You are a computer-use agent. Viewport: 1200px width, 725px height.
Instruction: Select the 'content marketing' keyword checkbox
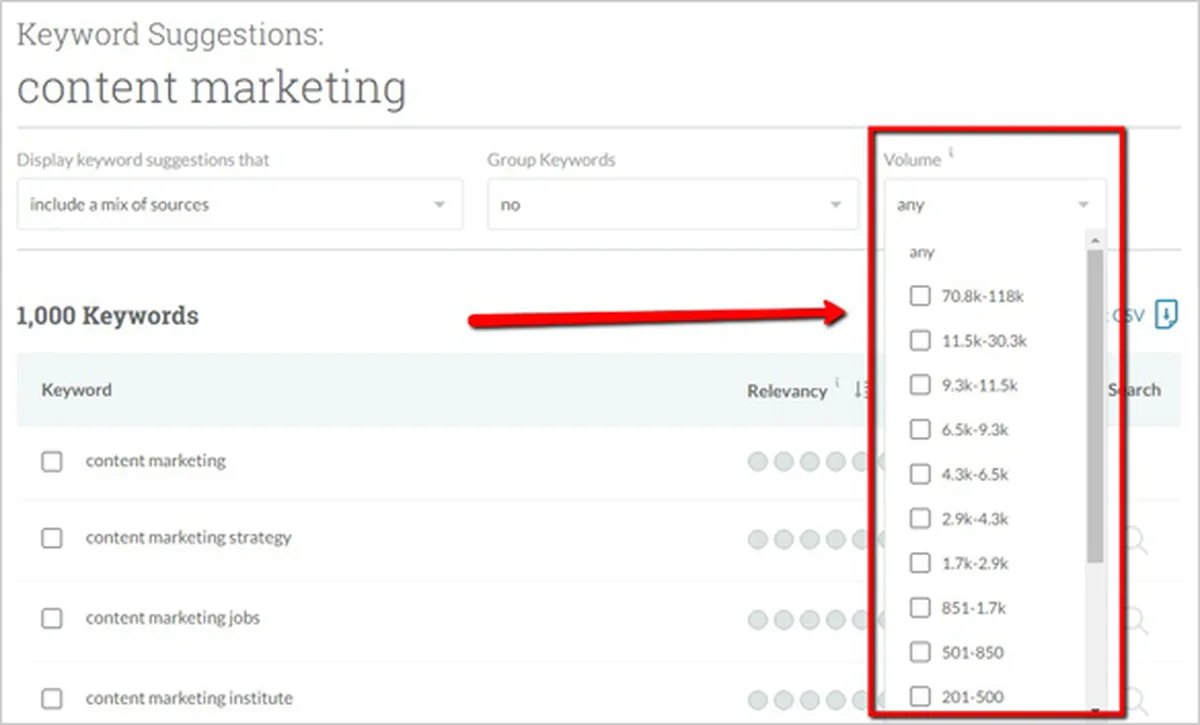pyautogui.click(x=52, y=461)
